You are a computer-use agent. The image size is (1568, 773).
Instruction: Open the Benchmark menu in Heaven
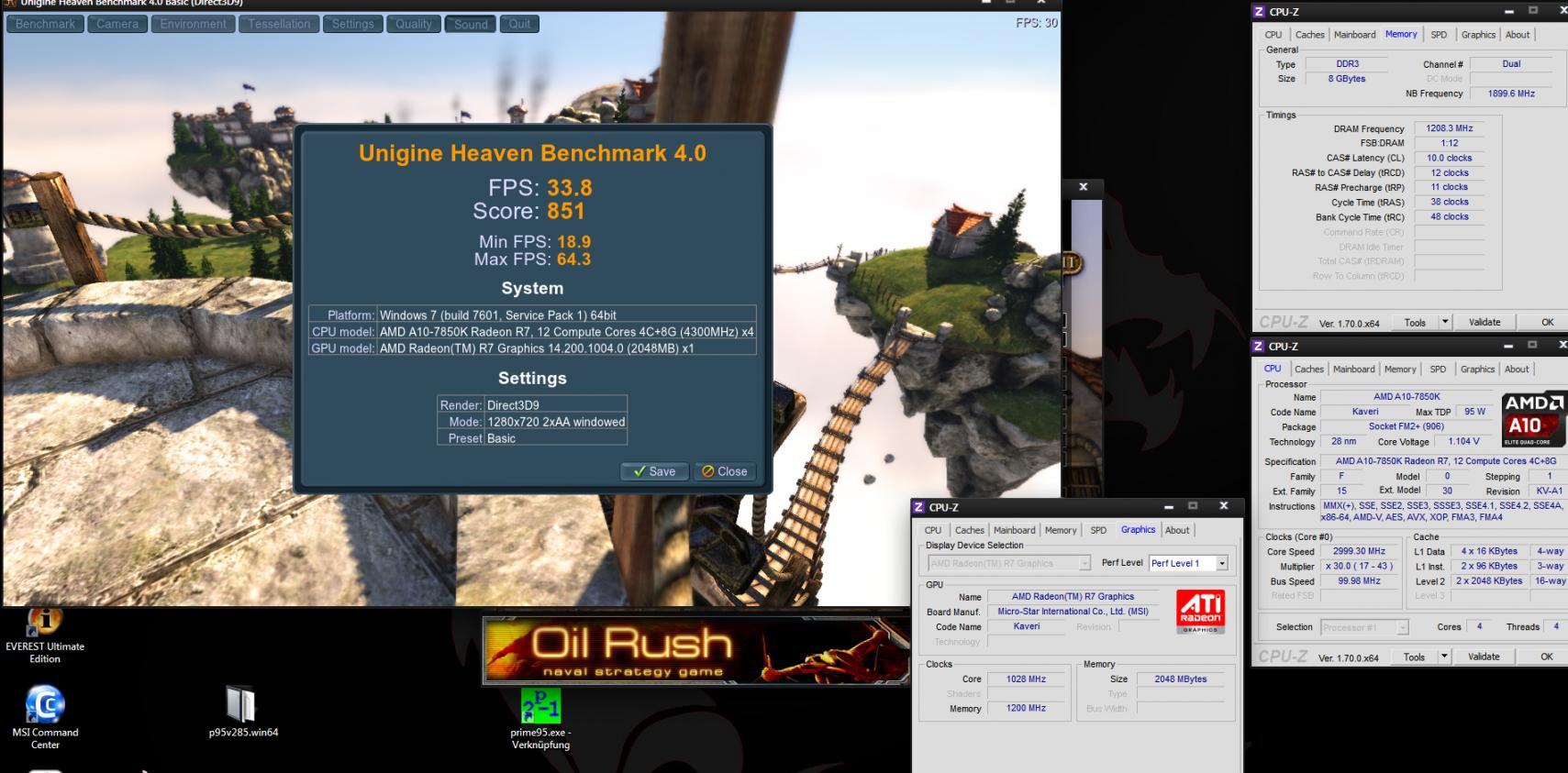45,24
